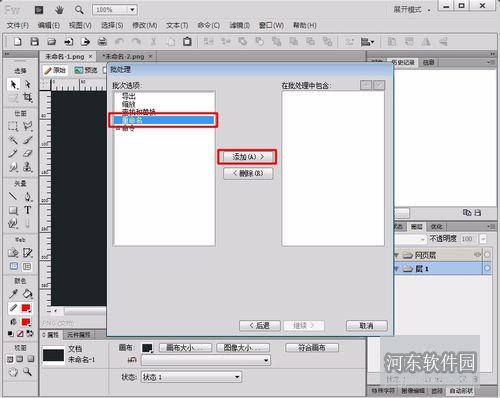This screenshot has height=398, width=500.
Task: Click the red stroke color swatch
Action: [x=26, y=308]
